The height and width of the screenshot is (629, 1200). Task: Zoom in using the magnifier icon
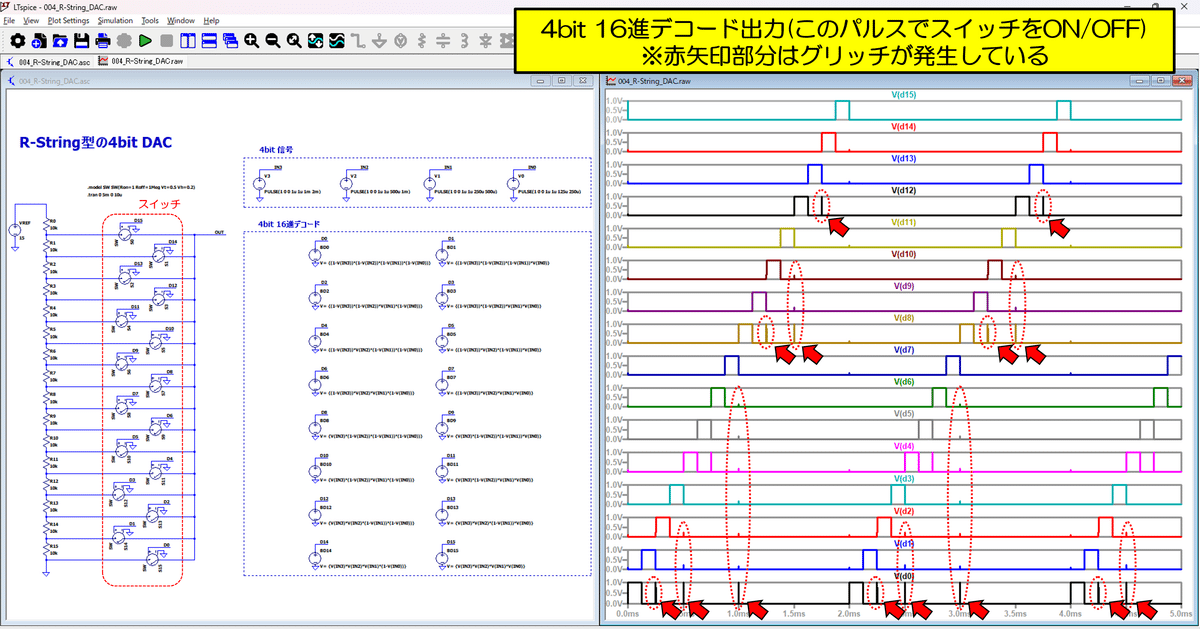click(250, 40)
